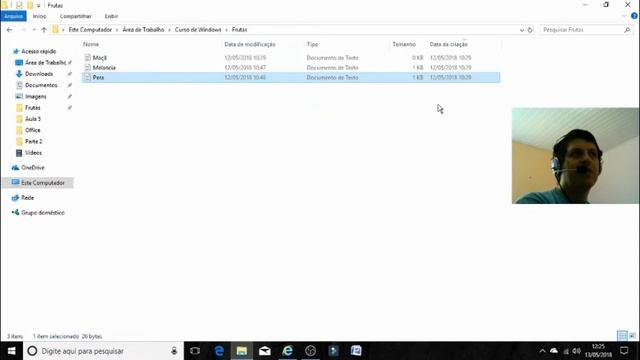Show hidden system tray icons
The width and height of the screenshot is (640, 360).
542,351
